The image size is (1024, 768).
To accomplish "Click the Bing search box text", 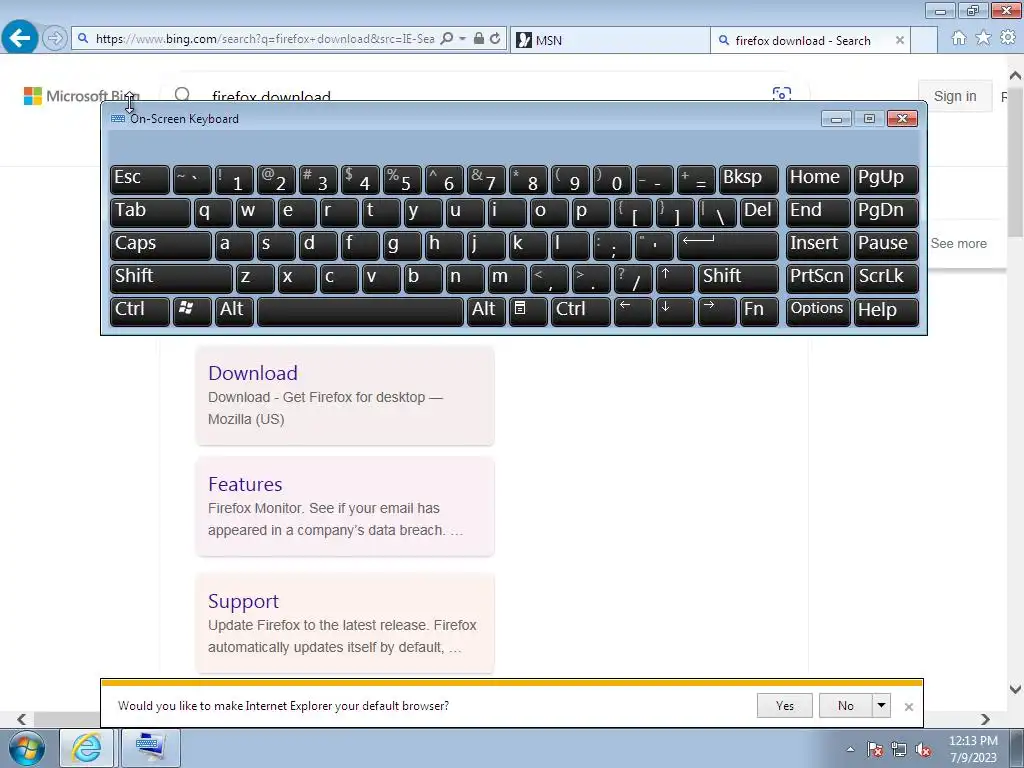I will coord(271,97).
